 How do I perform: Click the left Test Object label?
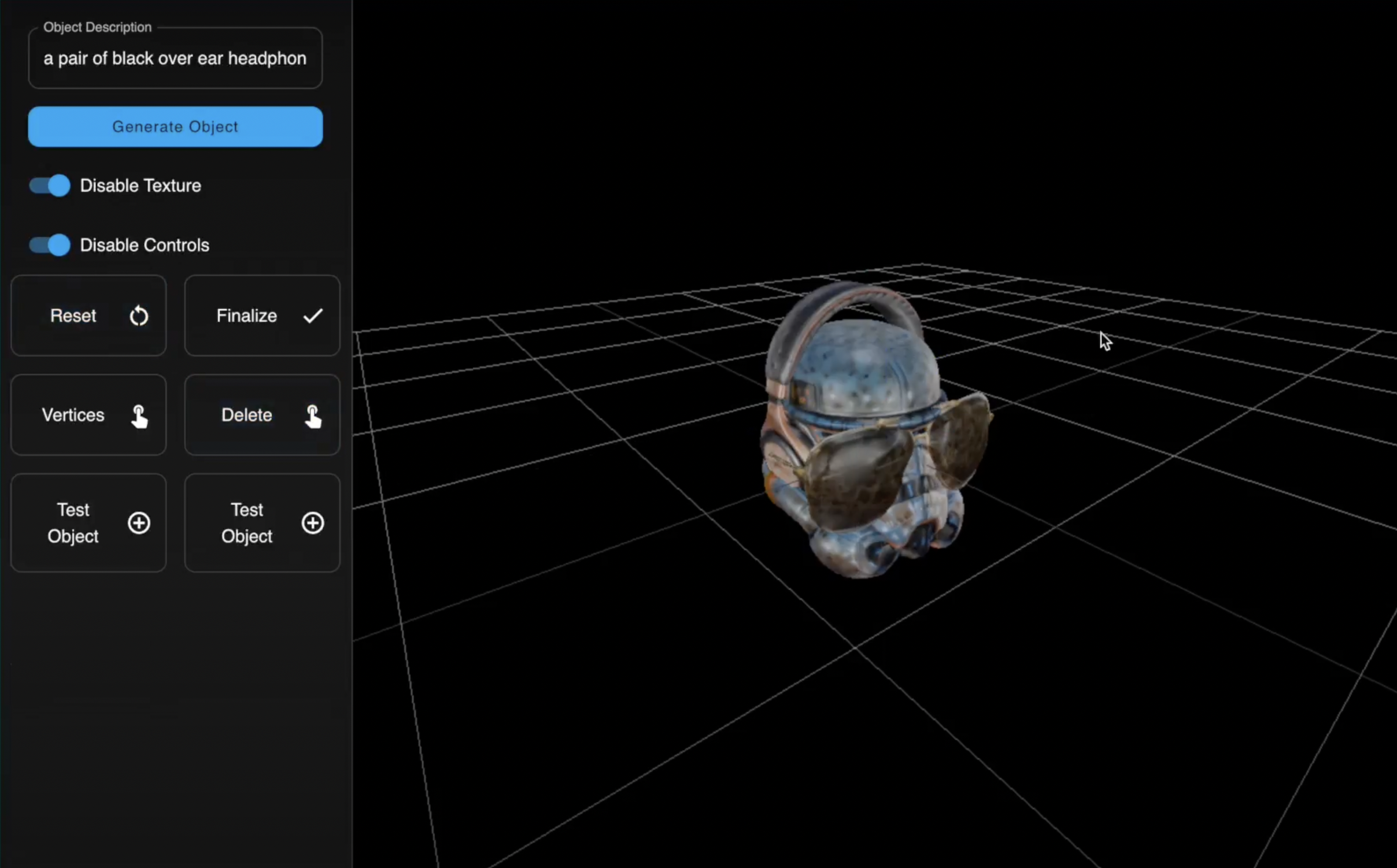coord(73,523)
